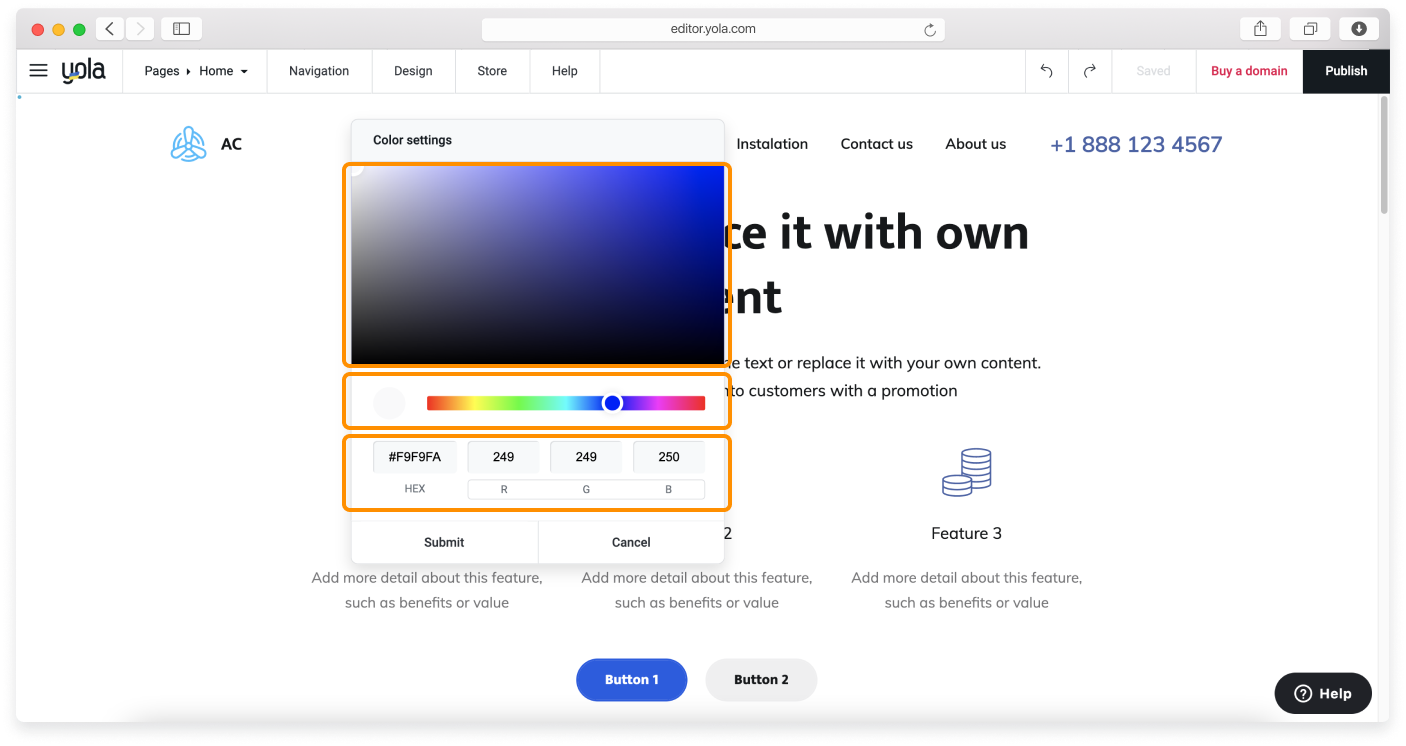Click the AC fan logo icon
This screenshot has height=746, width=1406.
(x=188, y=143)
